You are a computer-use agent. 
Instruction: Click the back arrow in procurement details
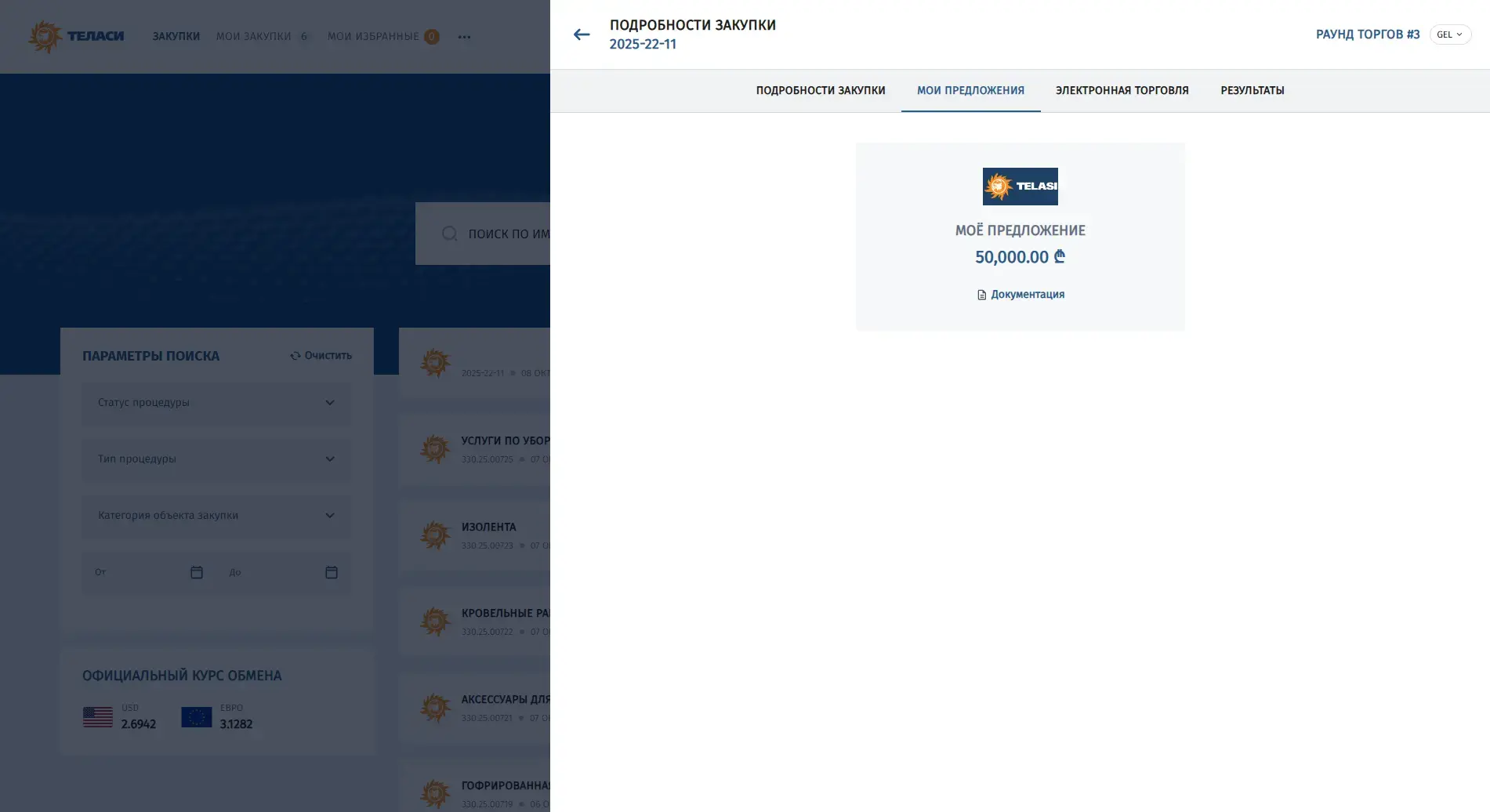coord(581,34)
